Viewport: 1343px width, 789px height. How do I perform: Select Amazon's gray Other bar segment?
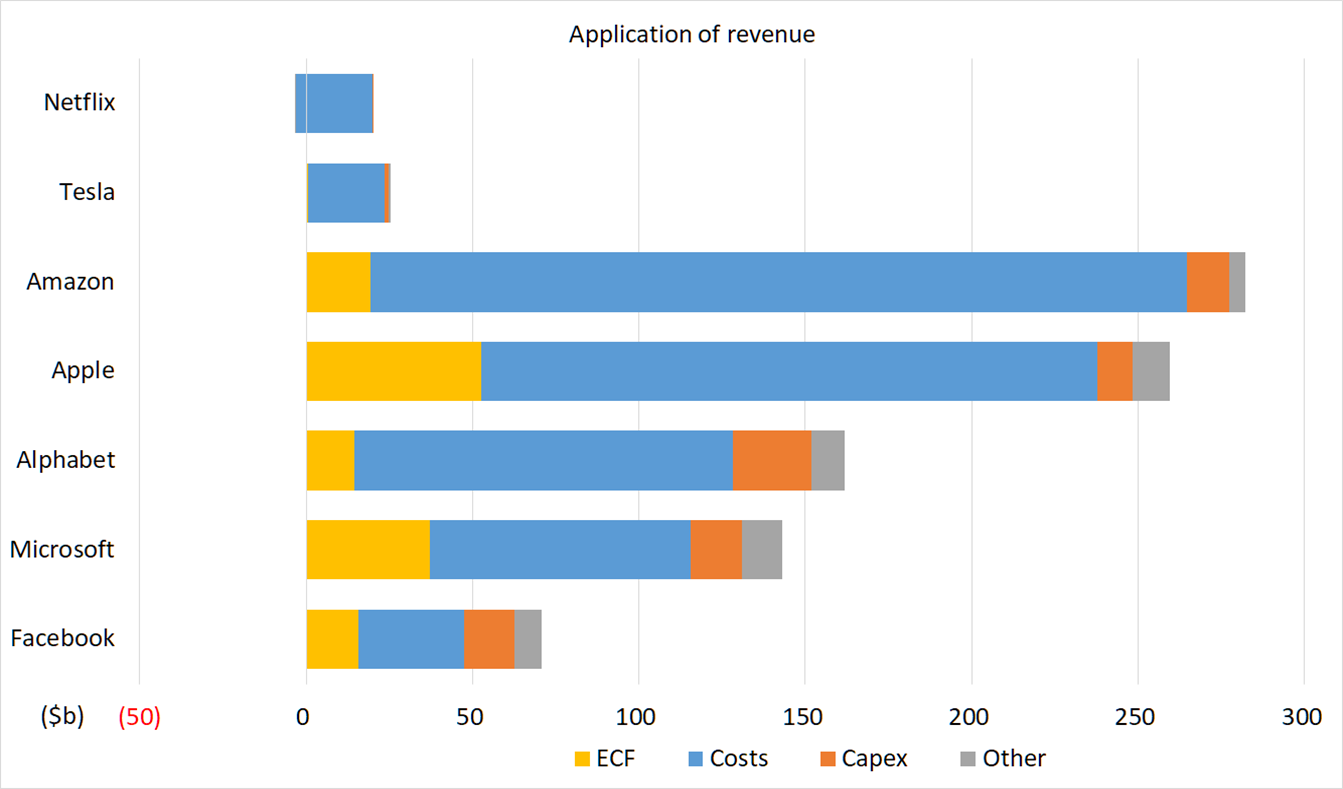click(1237, 281)
